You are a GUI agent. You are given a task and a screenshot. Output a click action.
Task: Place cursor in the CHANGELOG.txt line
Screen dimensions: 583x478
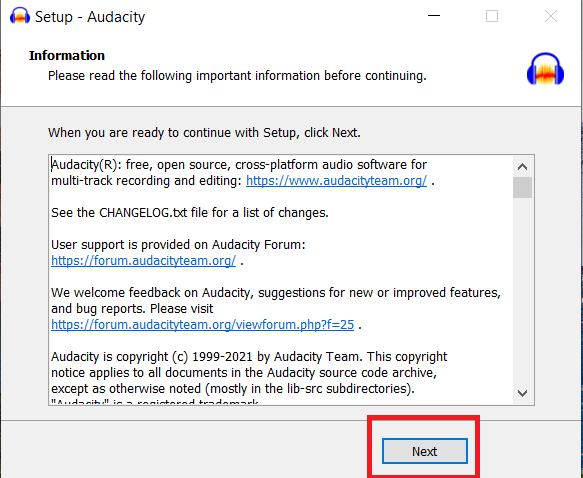[x=190, y=213]
